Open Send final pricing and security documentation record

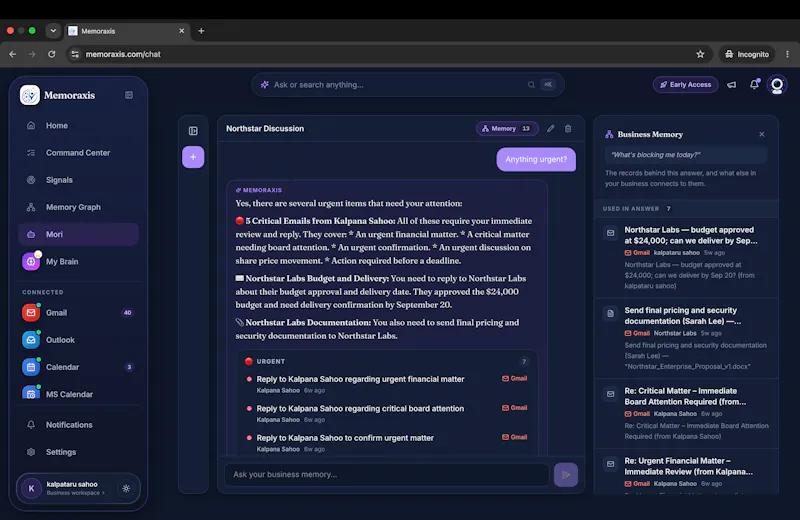(686, 338)
